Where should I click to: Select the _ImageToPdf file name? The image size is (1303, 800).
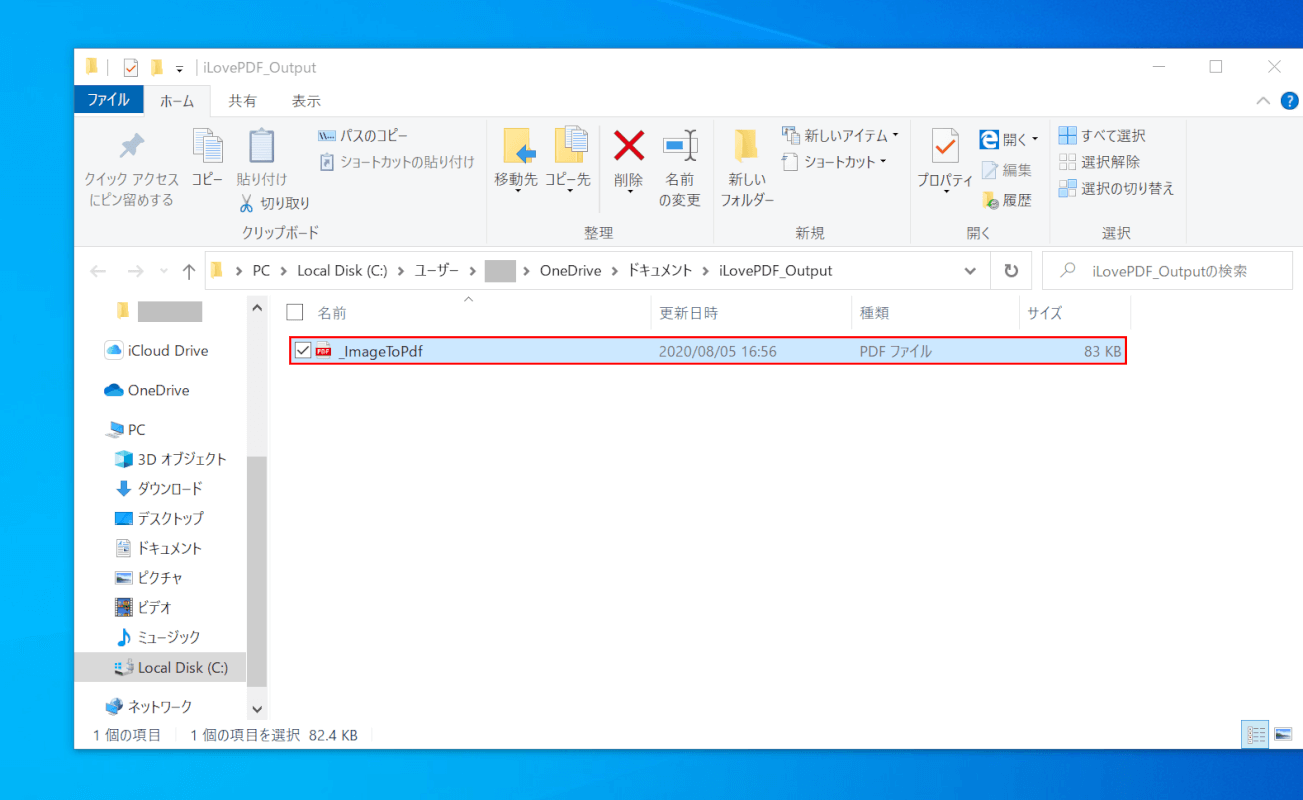[x=380, y=351]
